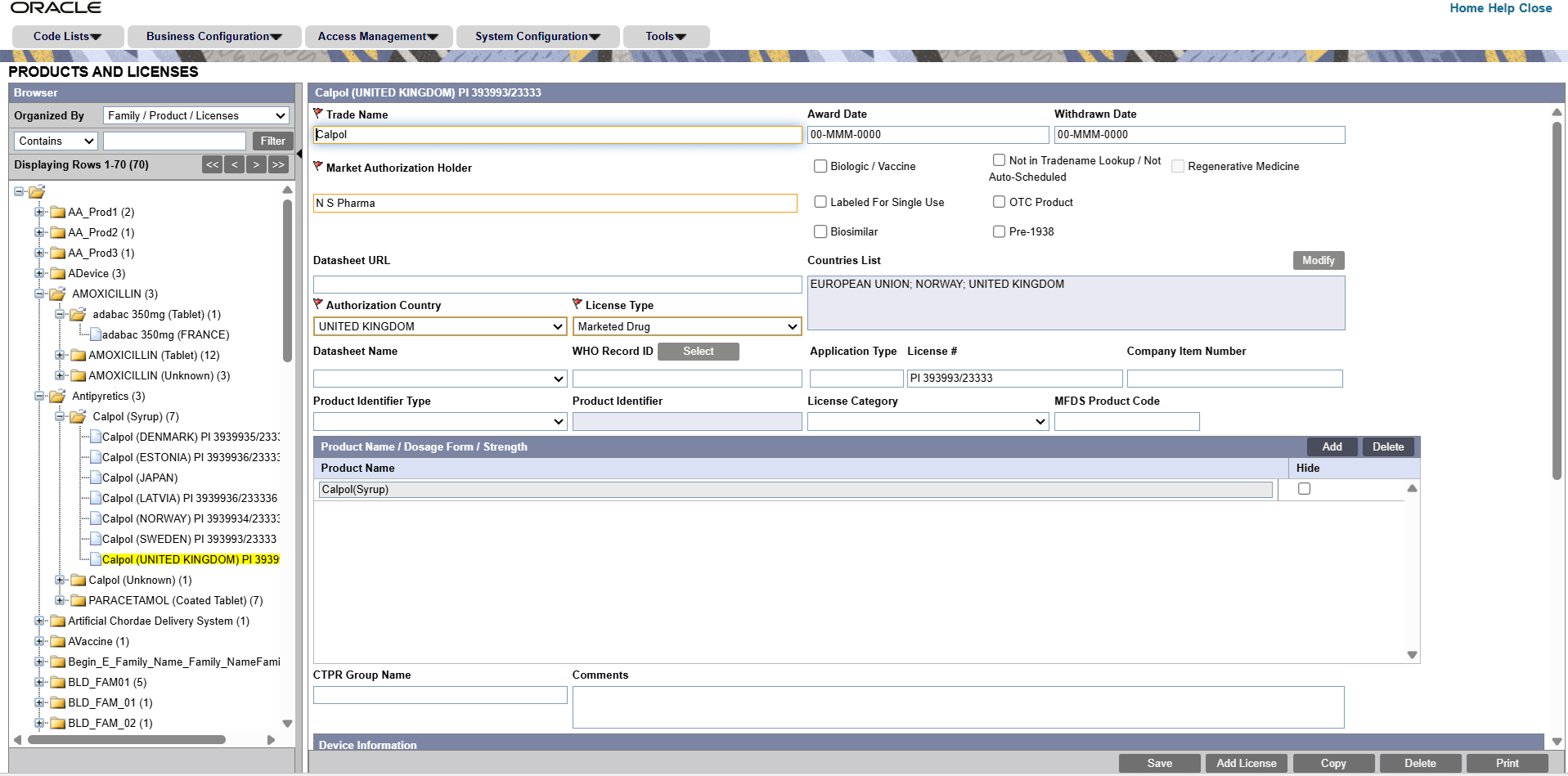The image size is (1568, 776).
Task: Click the adabac 350mg (FRANCE) document icon
Action: [x=97, y=334]
